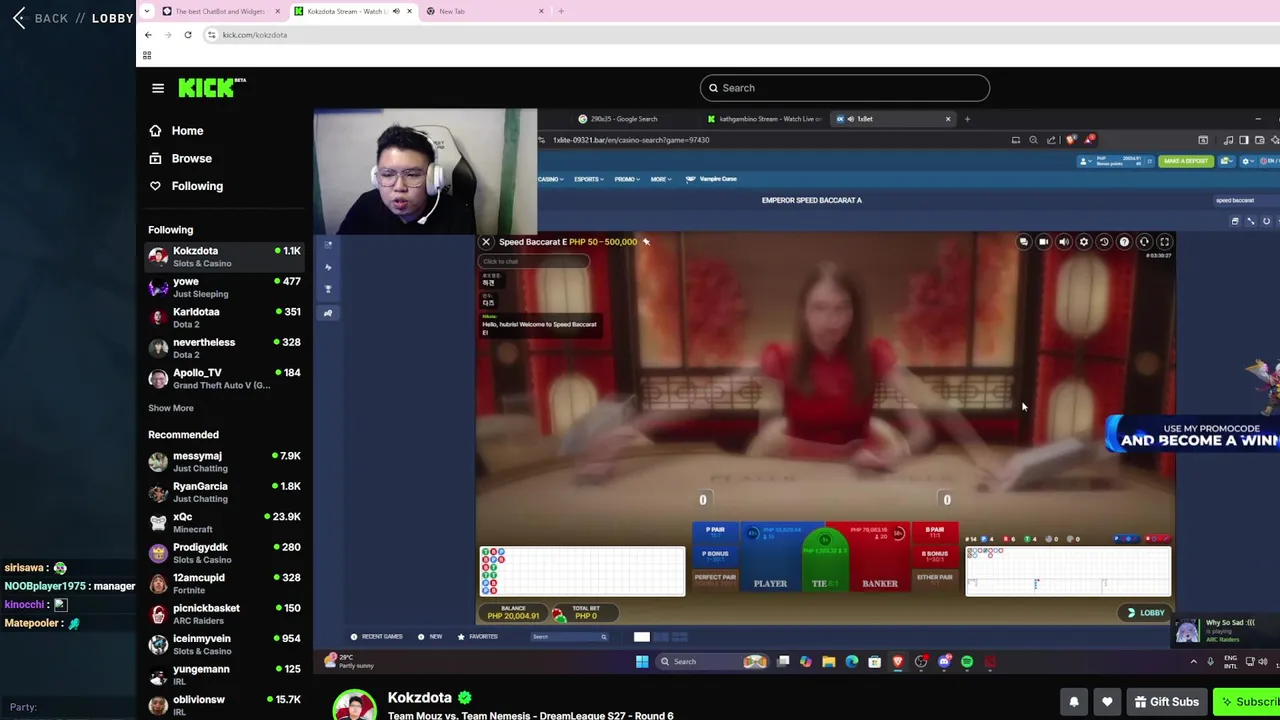Reload the kick.com page
The image size is (1280, 720).
[x=187, y=35]
